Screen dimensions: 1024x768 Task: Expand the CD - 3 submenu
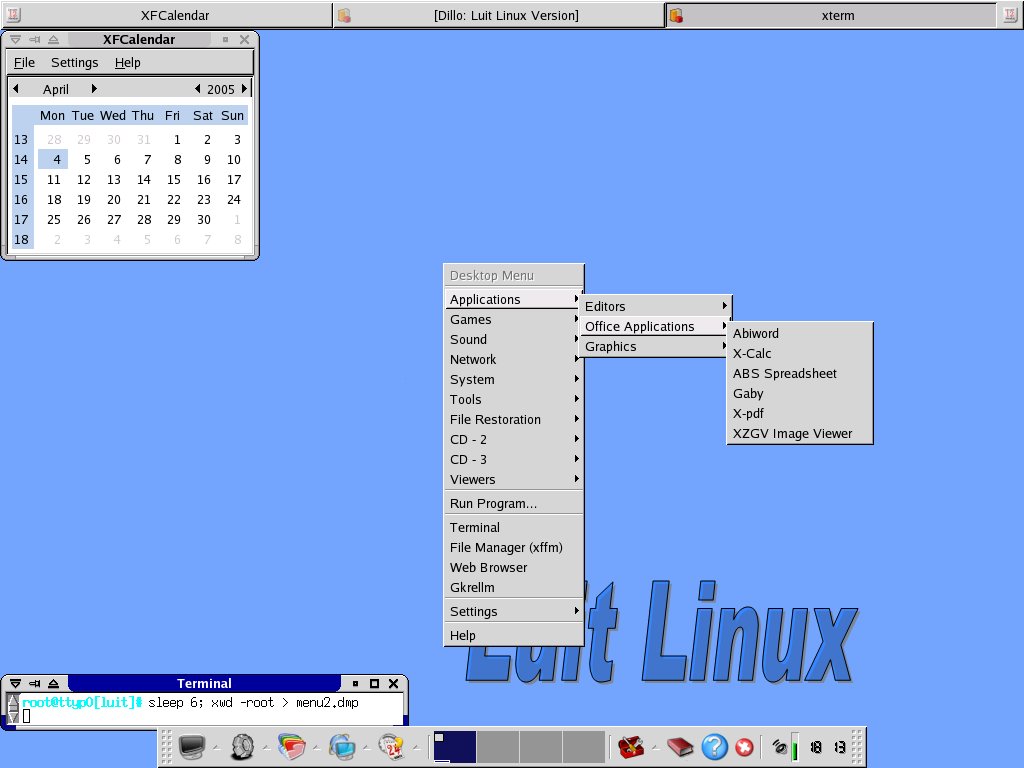(x=513, y=460)
